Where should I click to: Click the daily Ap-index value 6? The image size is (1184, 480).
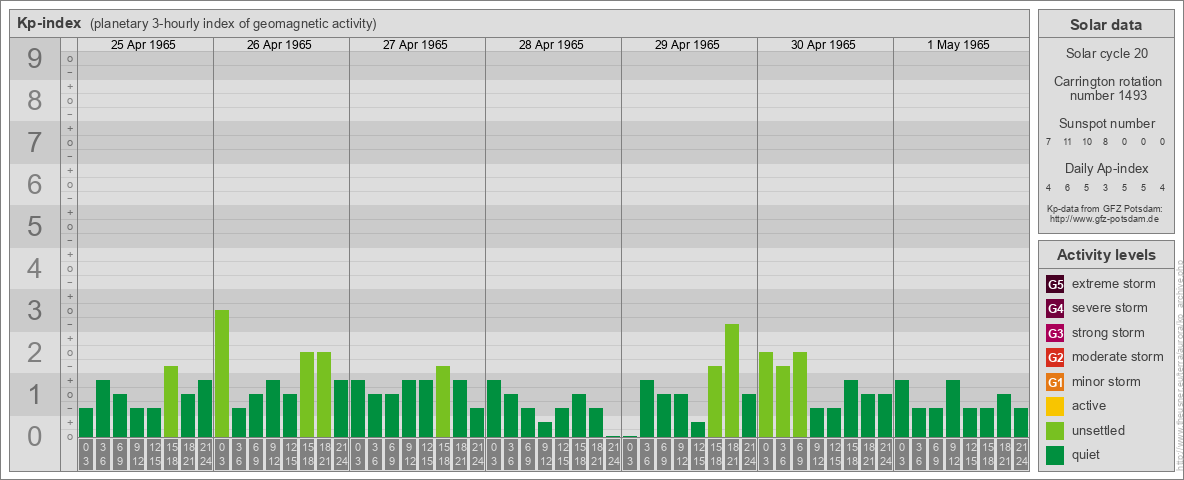1068,187
